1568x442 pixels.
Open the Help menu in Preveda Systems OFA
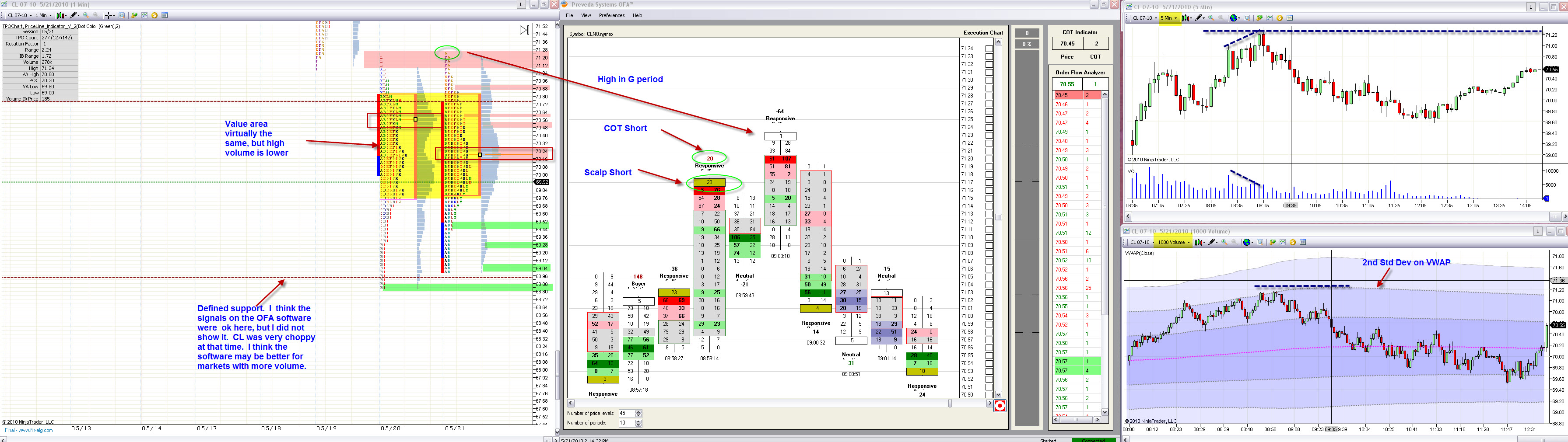[x=637, y=15]
